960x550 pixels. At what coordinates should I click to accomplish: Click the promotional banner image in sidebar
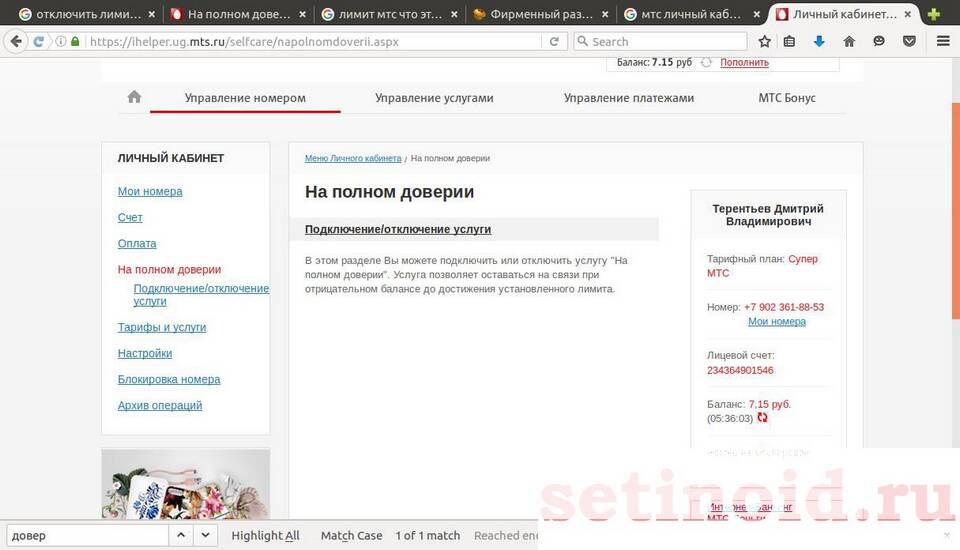tap(186, 484)
